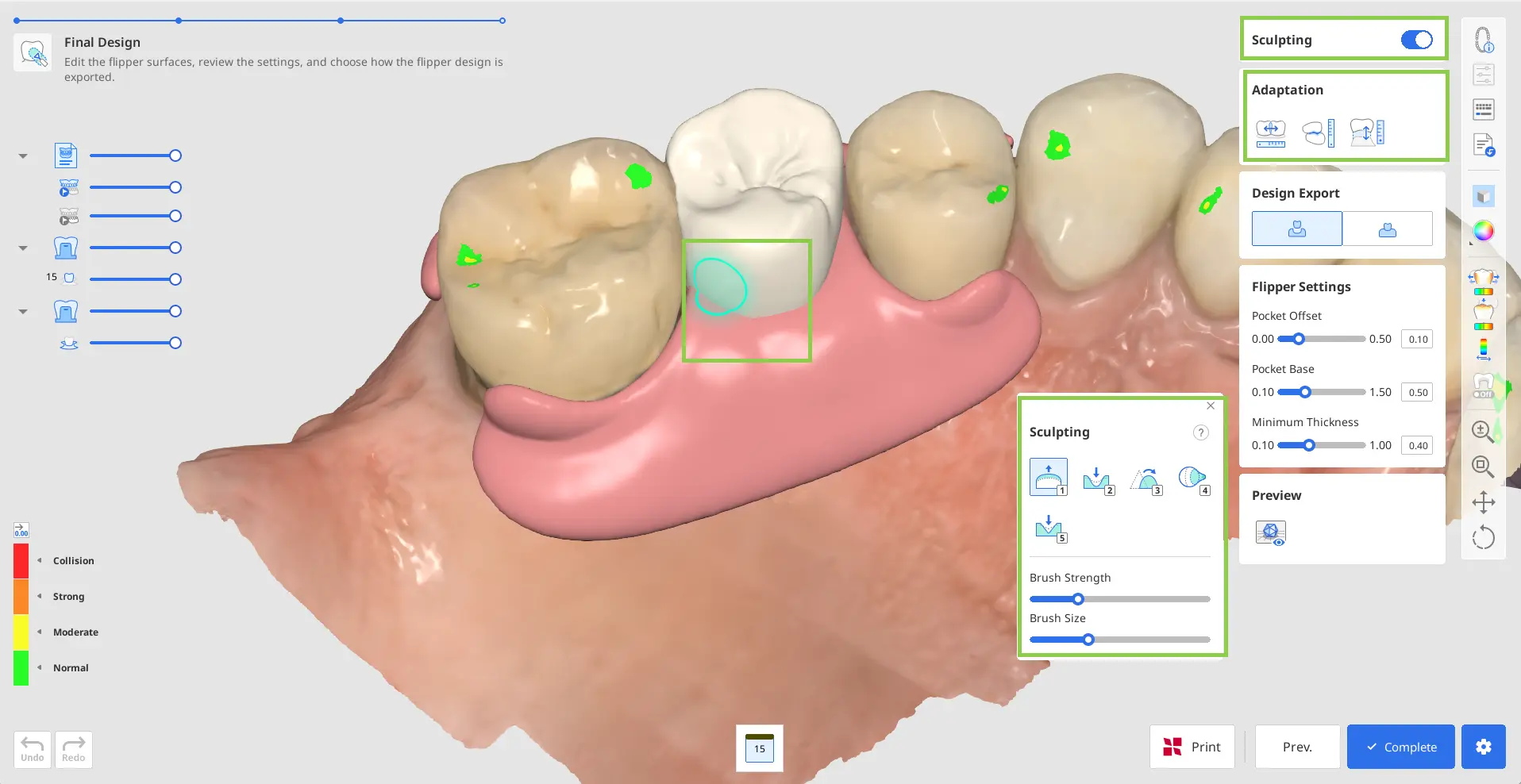
Task: Toggle thickness color gauge icon
Action: click(x=1484, y=349)
